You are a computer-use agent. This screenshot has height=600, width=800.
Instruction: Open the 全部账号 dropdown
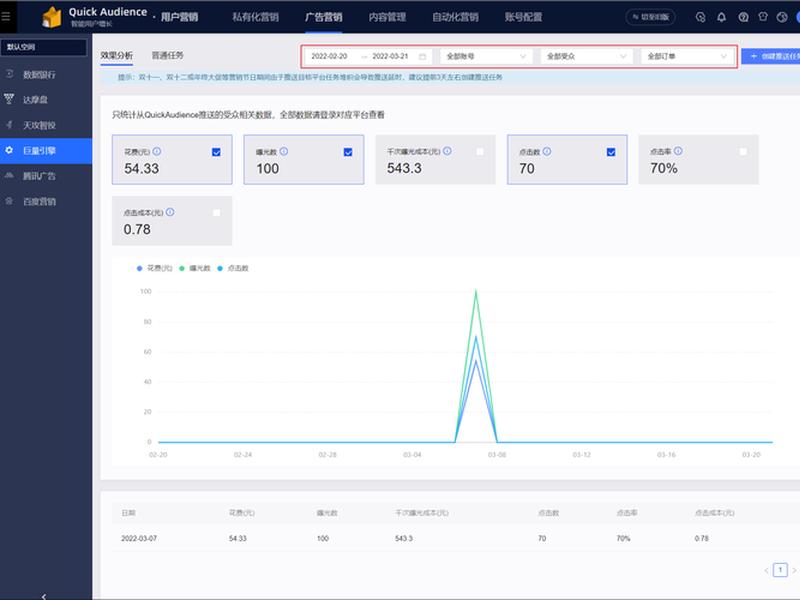tap(486, 56)
